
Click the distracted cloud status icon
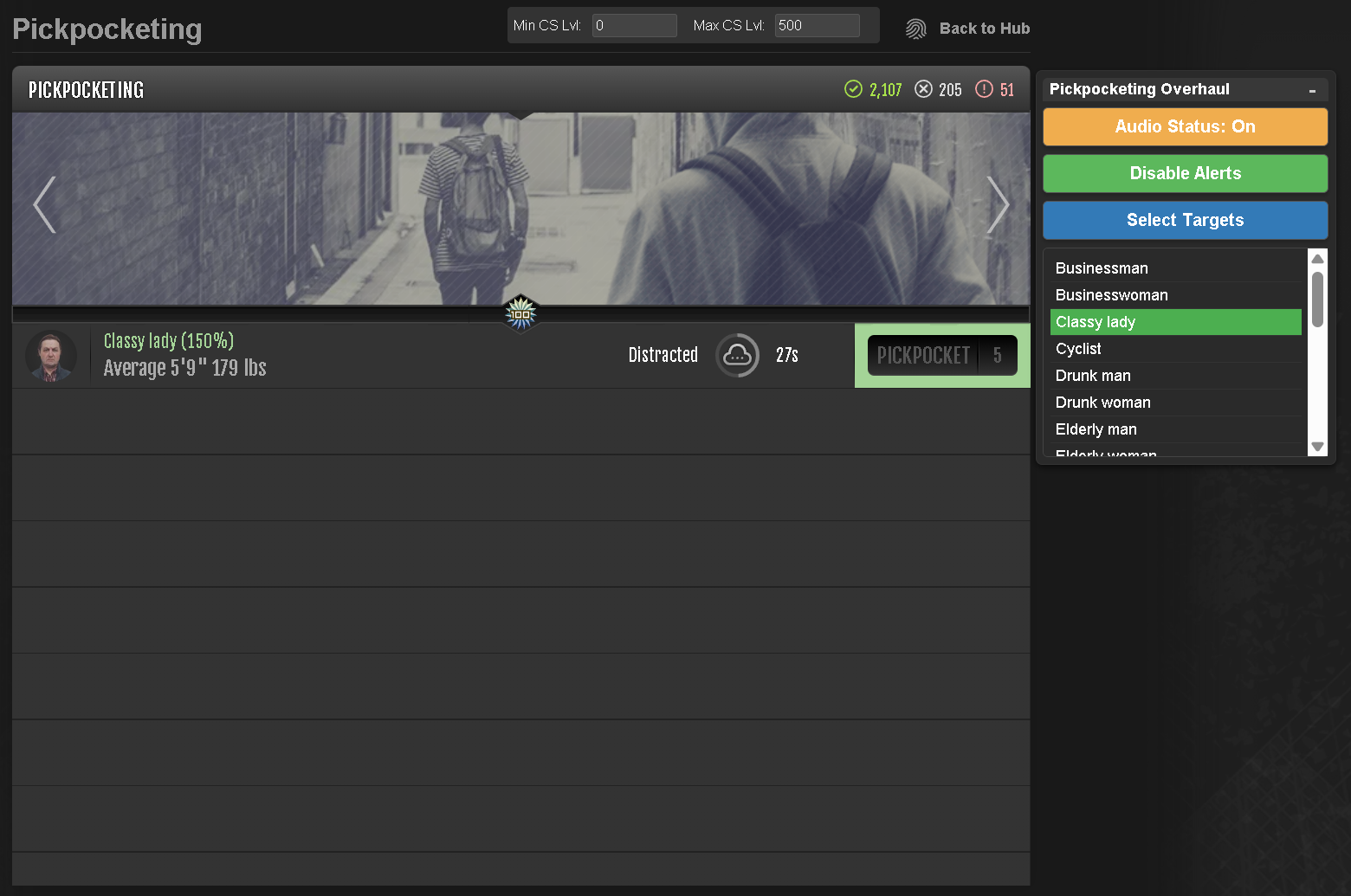pyautogui.click(x=737, y=355)
